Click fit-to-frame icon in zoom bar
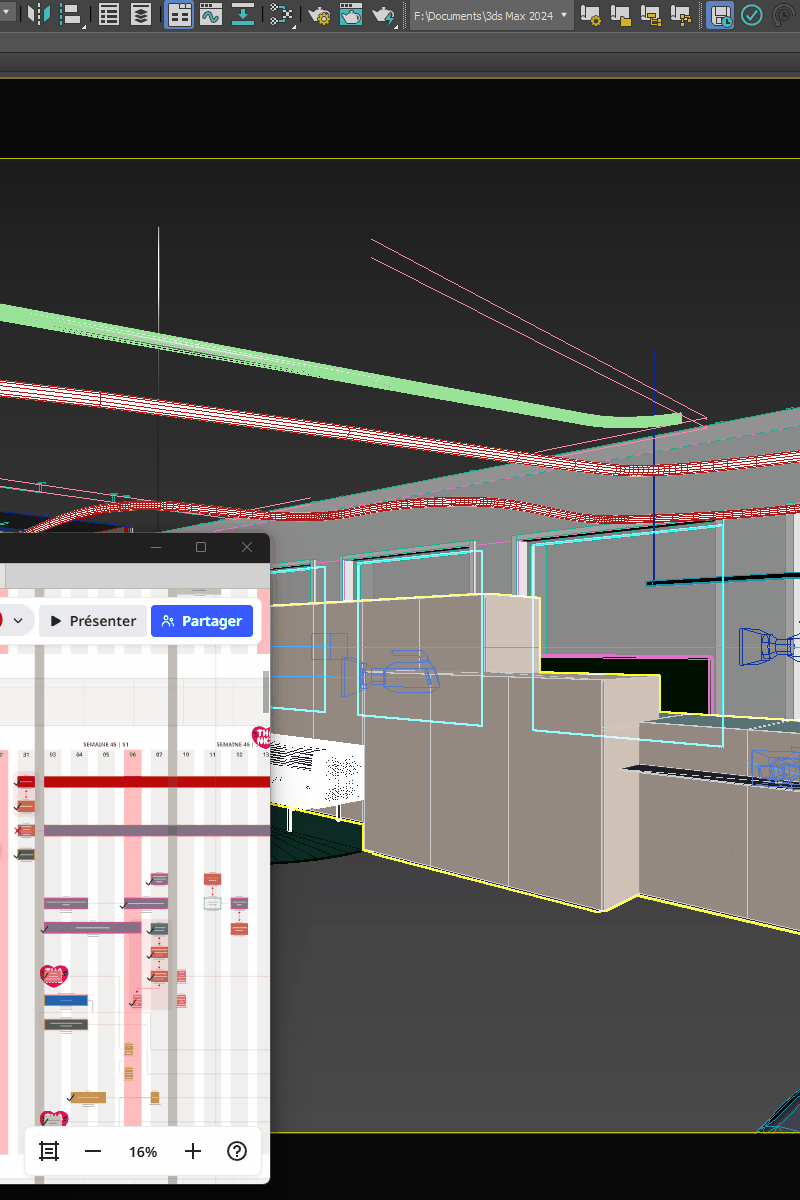 click(49, 1151)
